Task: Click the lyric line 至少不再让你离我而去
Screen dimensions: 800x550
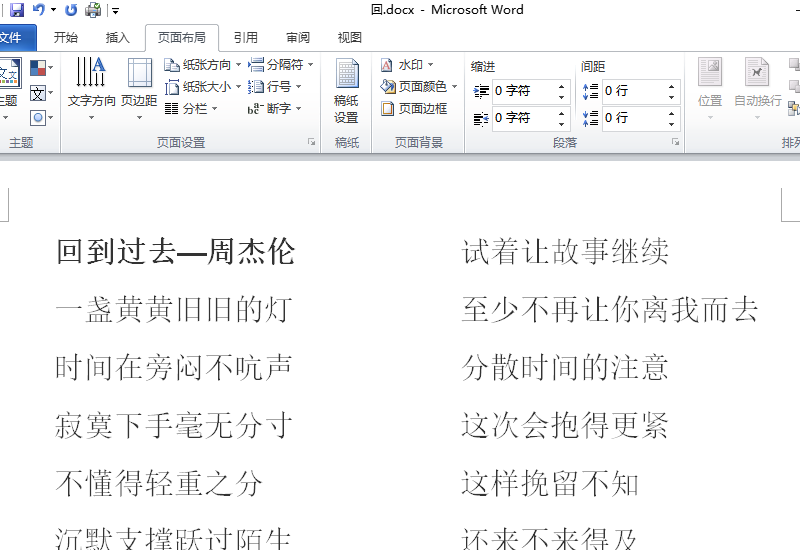Action: [610, 310]
